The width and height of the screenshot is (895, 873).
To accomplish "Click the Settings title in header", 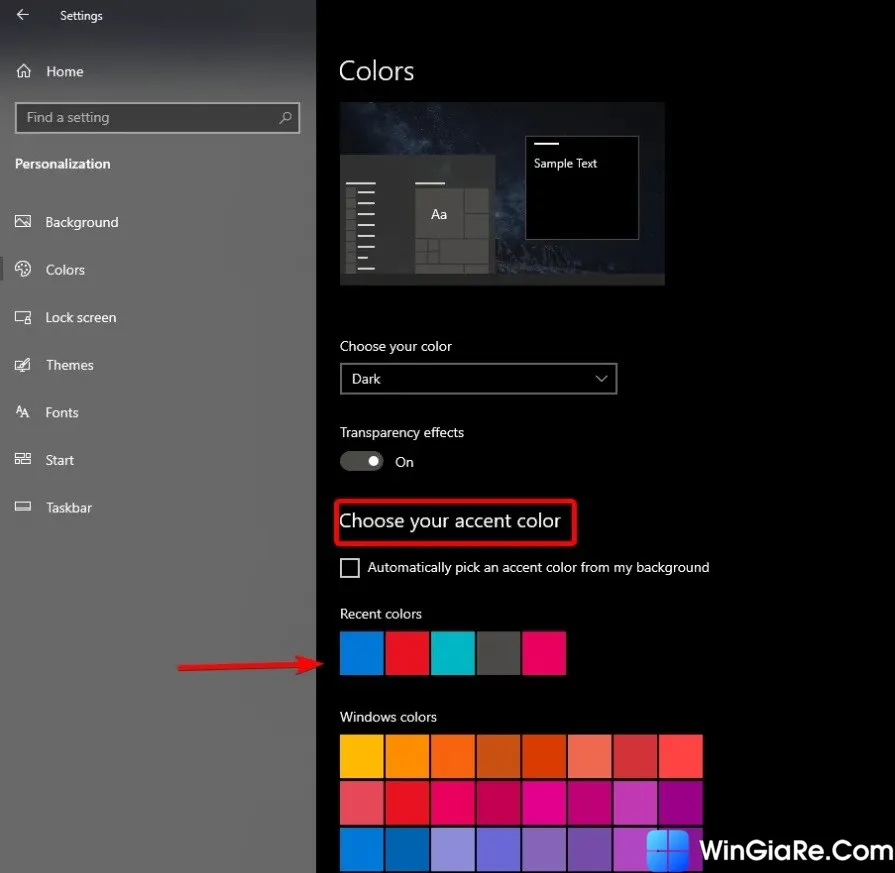I will [81, 15].
